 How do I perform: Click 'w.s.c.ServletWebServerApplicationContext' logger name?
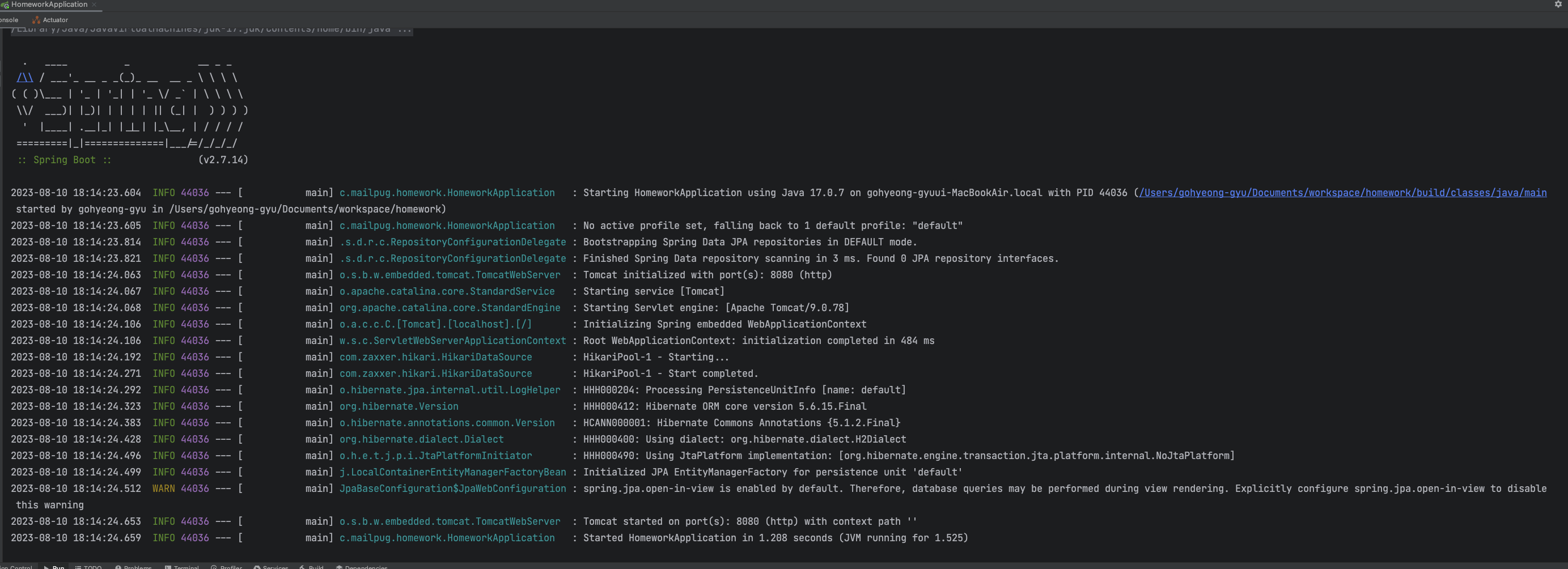[x=452, y=341]
